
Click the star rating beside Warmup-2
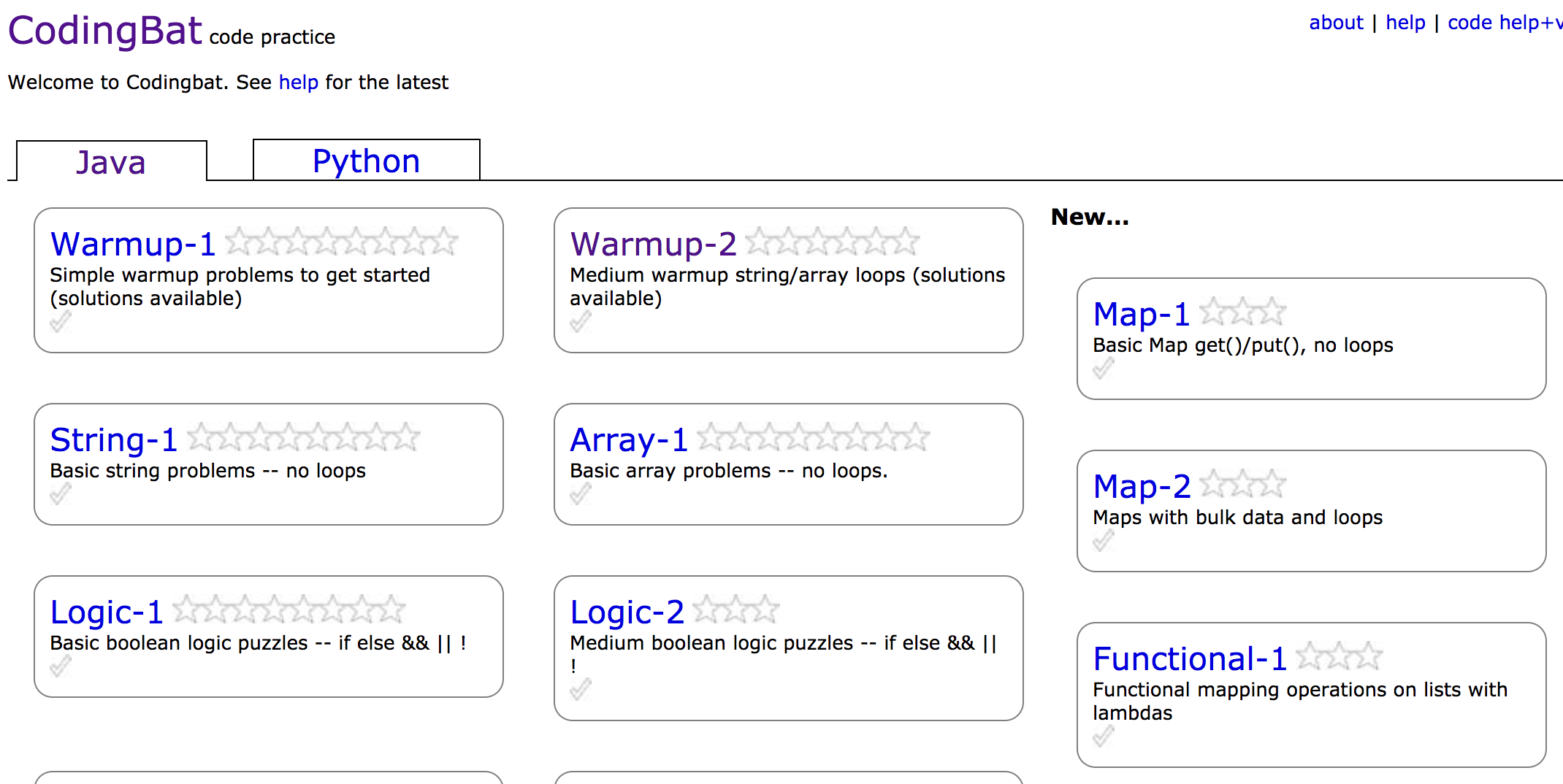[832, 241]
